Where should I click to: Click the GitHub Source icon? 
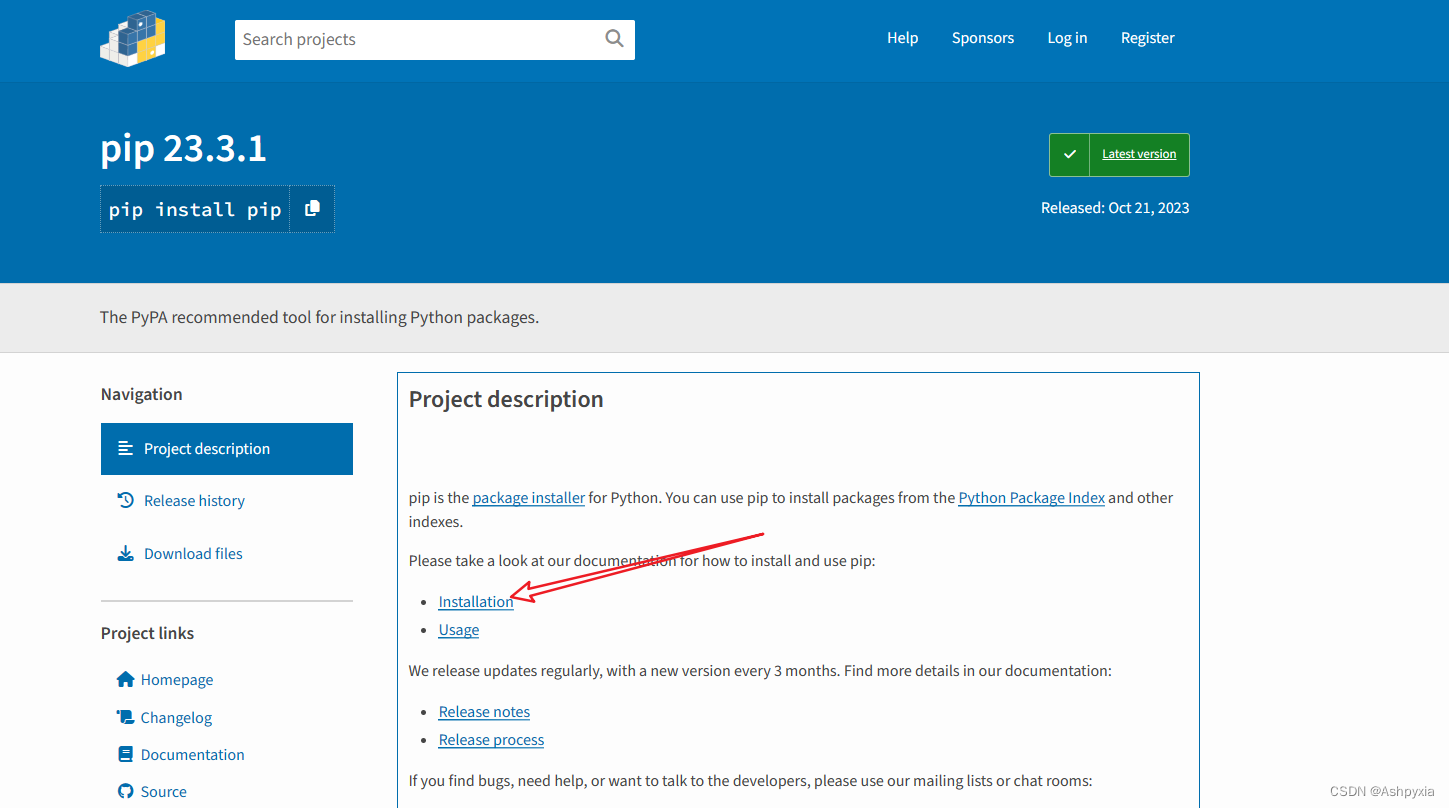(x=126, y=791)
